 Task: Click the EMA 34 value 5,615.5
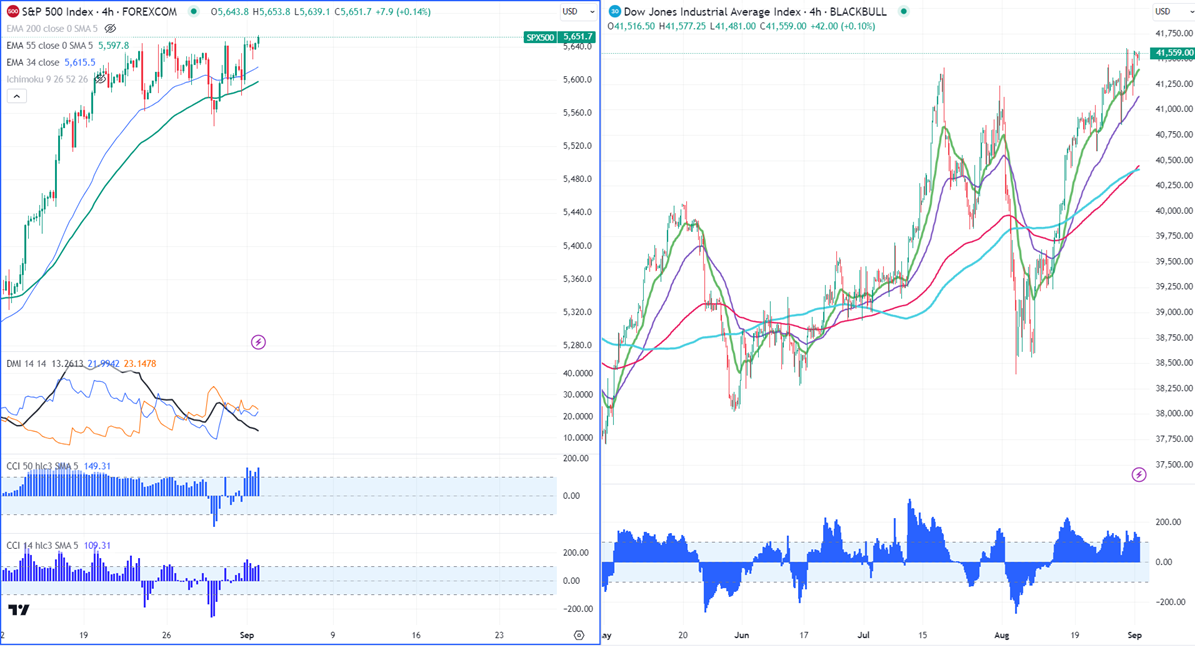80,62
